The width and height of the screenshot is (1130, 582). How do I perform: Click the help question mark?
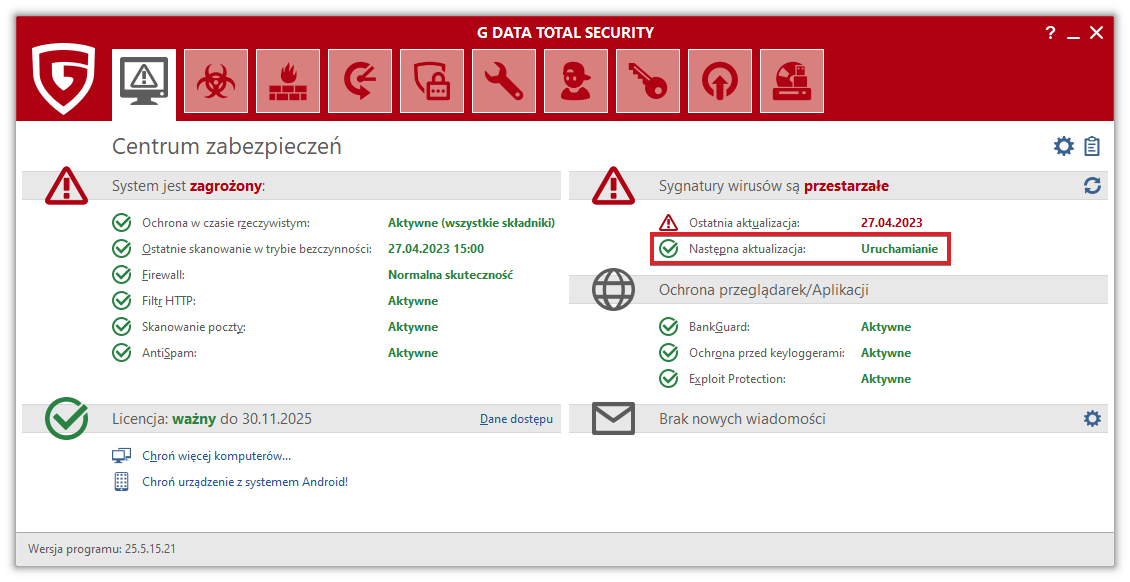pos(1050,33)
